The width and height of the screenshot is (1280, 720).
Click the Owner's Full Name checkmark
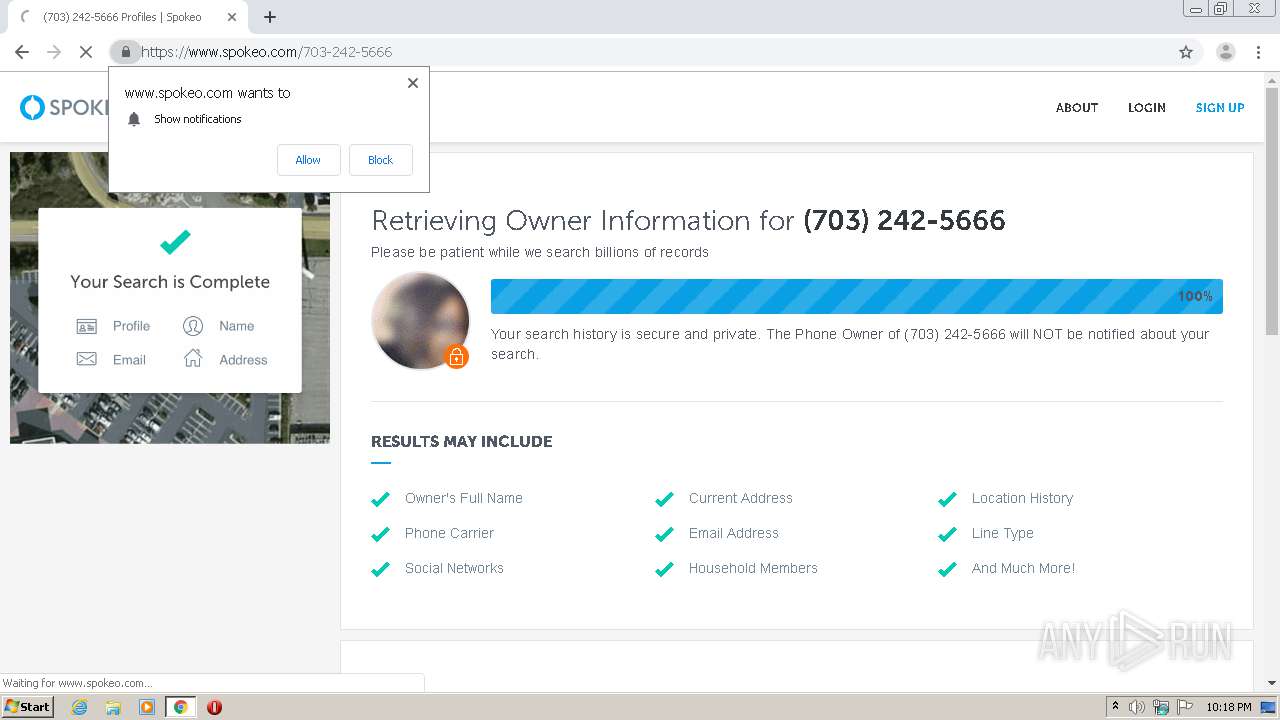tap(380, 499)
